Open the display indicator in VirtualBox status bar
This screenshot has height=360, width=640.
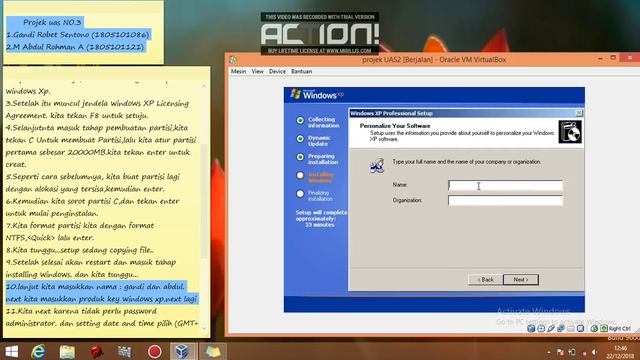point(580,328)
